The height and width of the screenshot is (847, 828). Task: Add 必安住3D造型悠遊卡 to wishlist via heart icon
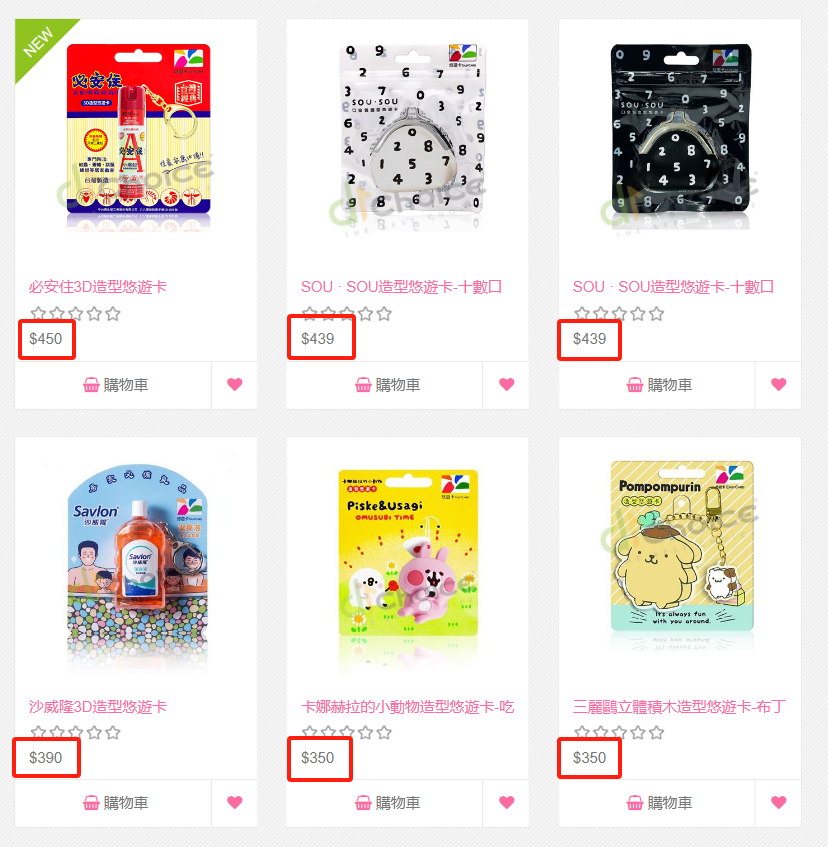point(234,385)
